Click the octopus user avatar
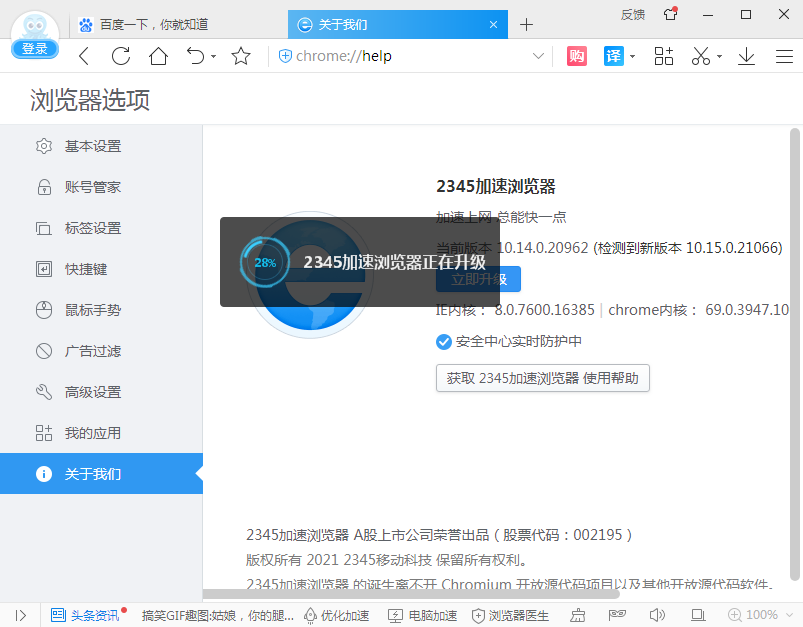The image size is (803, 627). pos(35,26)
